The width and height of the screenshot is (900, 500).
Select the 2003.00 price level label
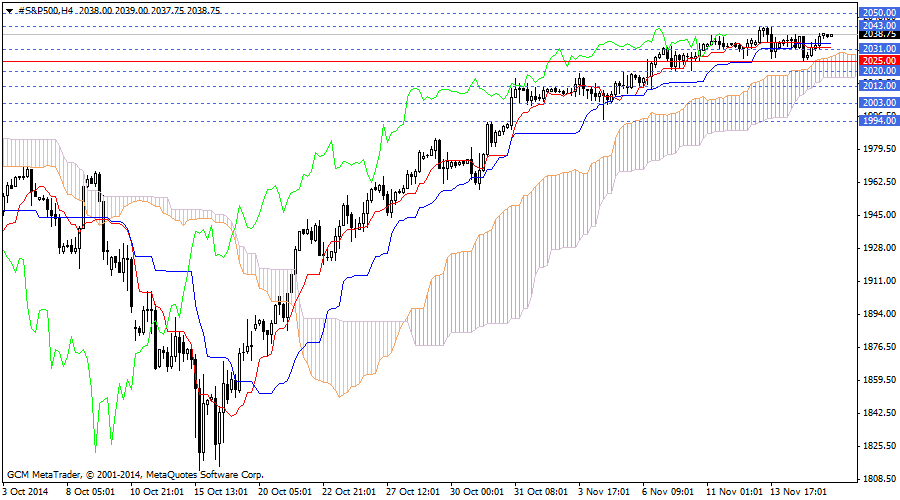pos(879,103)
